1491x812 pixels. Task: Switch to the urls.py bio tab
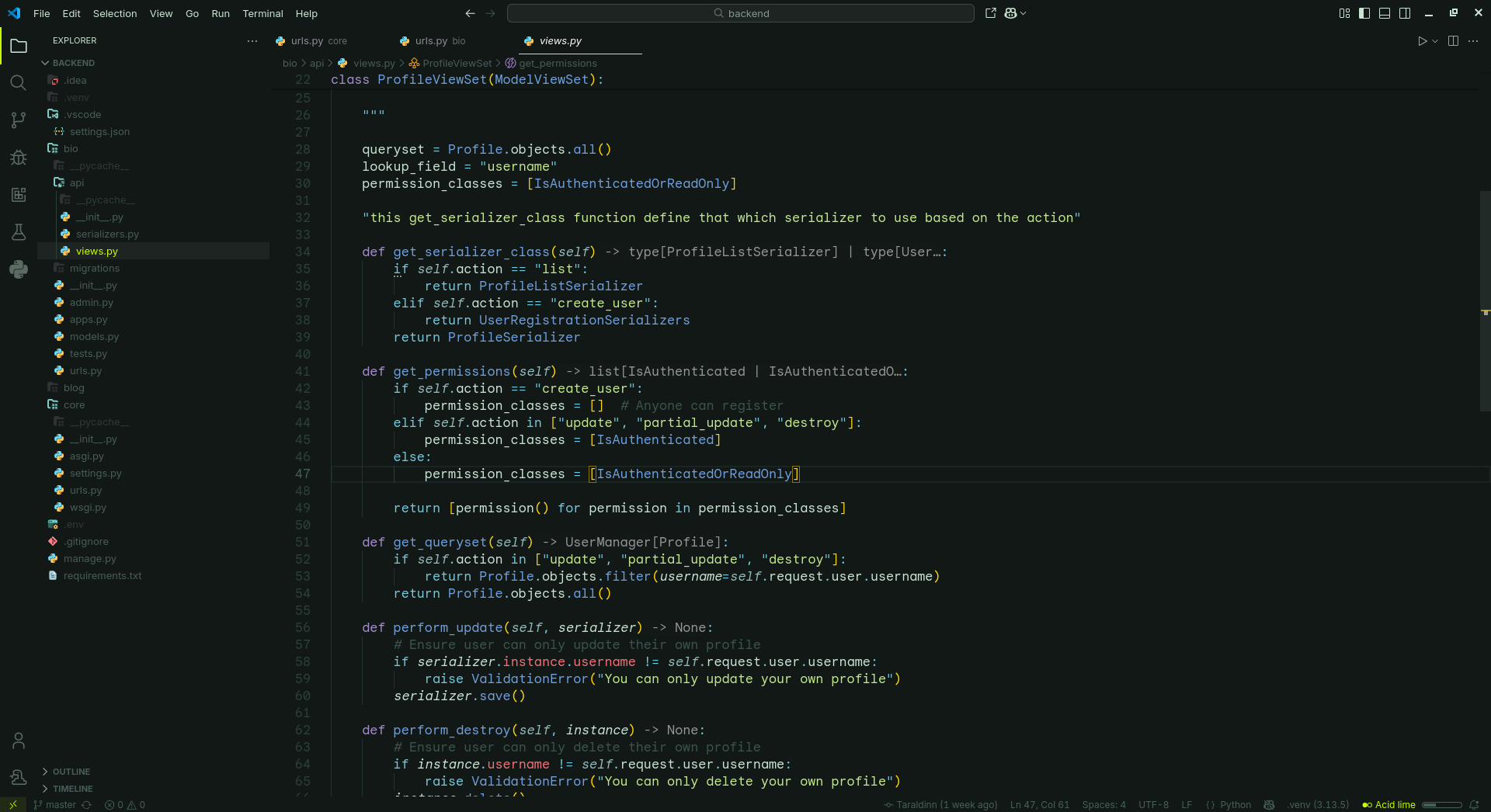(x=440, y=41)
